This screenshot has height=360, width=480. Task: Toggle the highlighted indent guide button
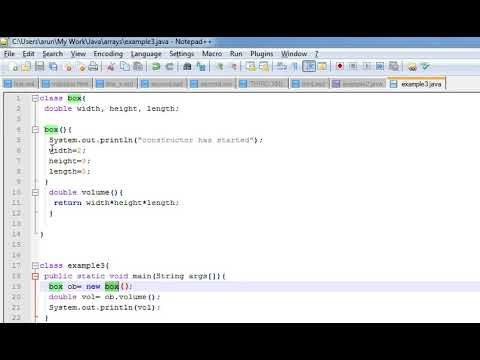click(x=309, y=67)
